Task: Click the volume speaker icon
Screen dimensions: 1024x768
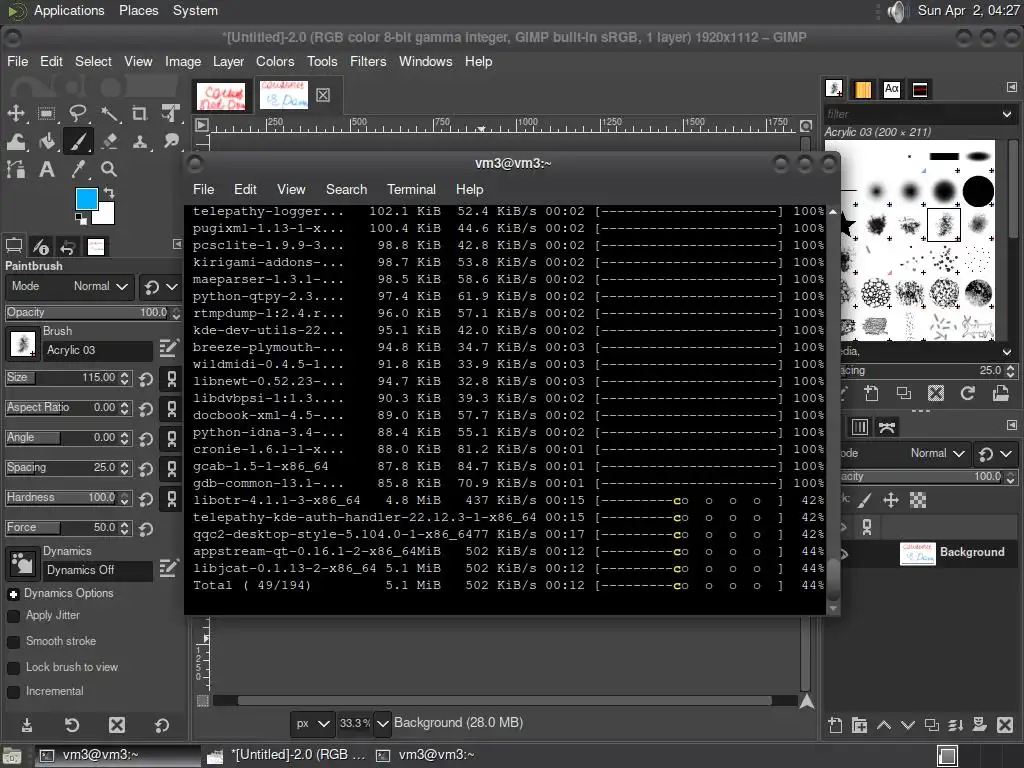Action: [x=898, y=11]
